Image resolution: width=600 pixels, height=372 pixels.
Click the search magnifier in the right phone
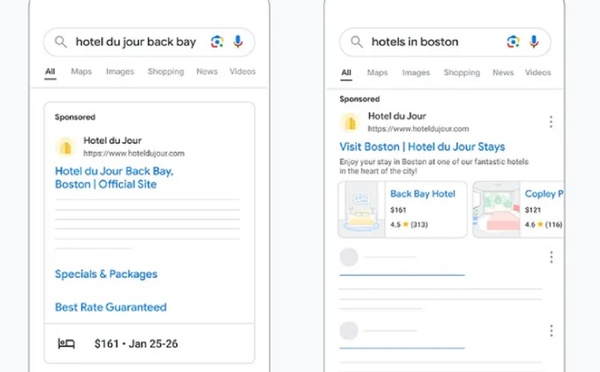pyautogui.click(x=357, y=41)
